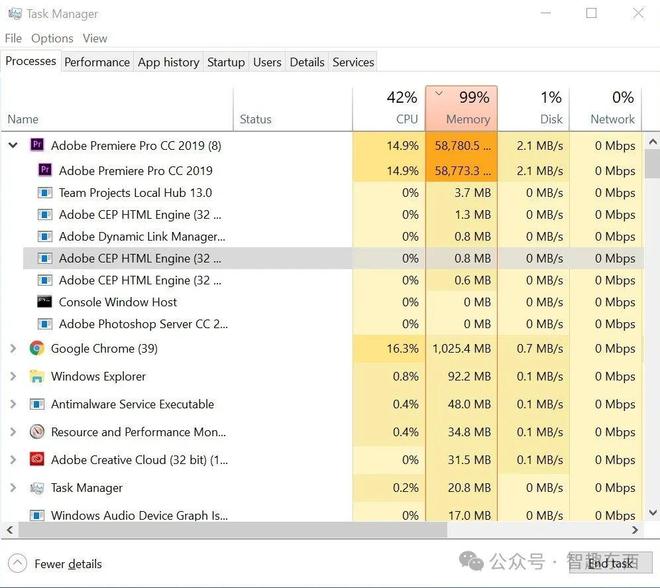Click the End task button
The width and height of the screenshot is (660, 588).
point(610,563)
